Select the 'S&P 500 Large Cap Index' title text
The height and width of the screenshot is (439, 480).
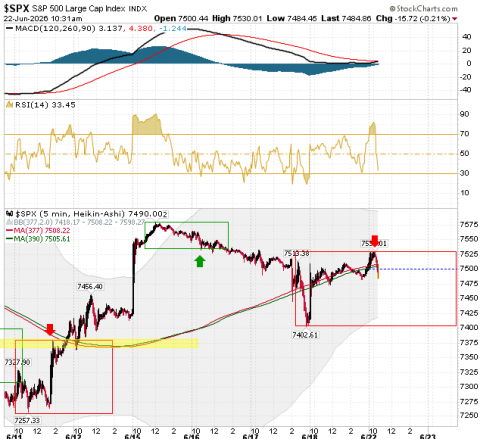79,8
